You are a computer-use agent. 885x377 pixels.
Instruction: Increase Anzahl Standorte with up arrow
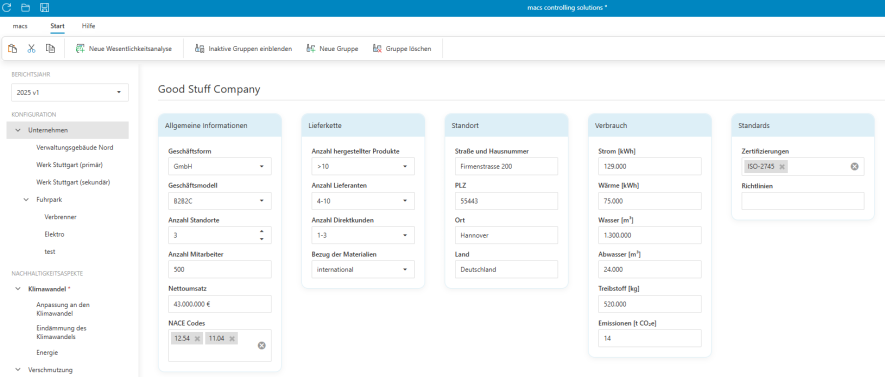coord(261,231)
